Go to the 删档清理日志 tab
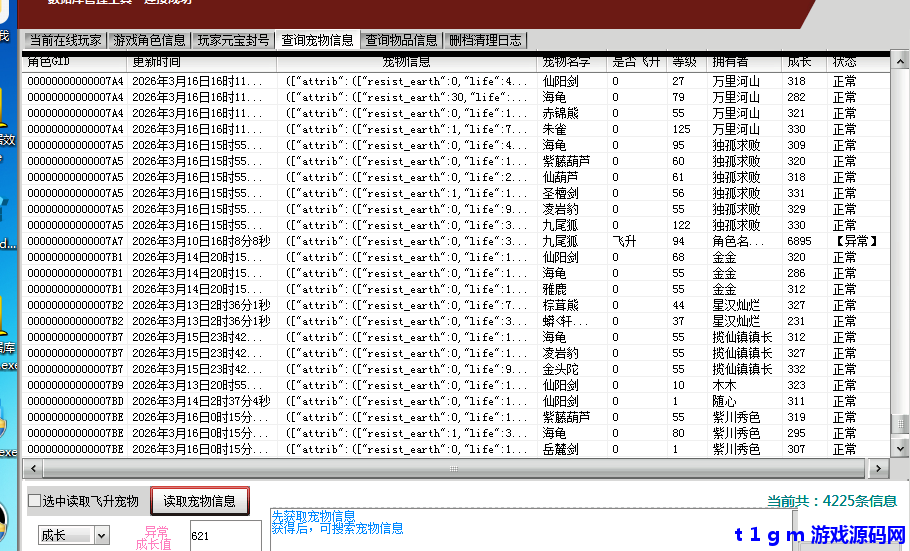Screen dimensions: 910x551 [485, 41]
